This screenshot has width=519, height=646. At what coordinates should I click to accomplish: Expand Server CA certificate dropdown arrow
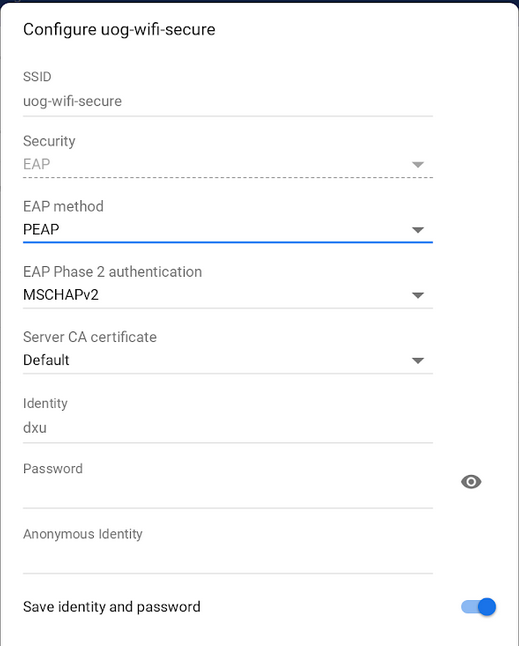418,360
